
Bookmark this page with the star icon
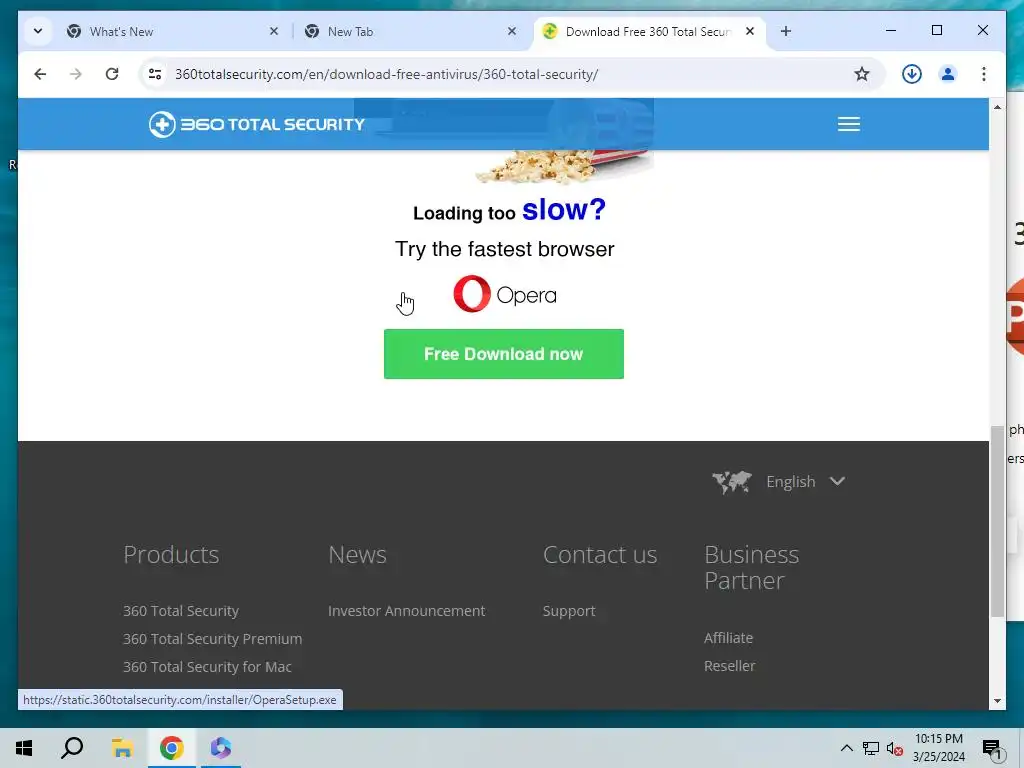click(x=862, y=74)
